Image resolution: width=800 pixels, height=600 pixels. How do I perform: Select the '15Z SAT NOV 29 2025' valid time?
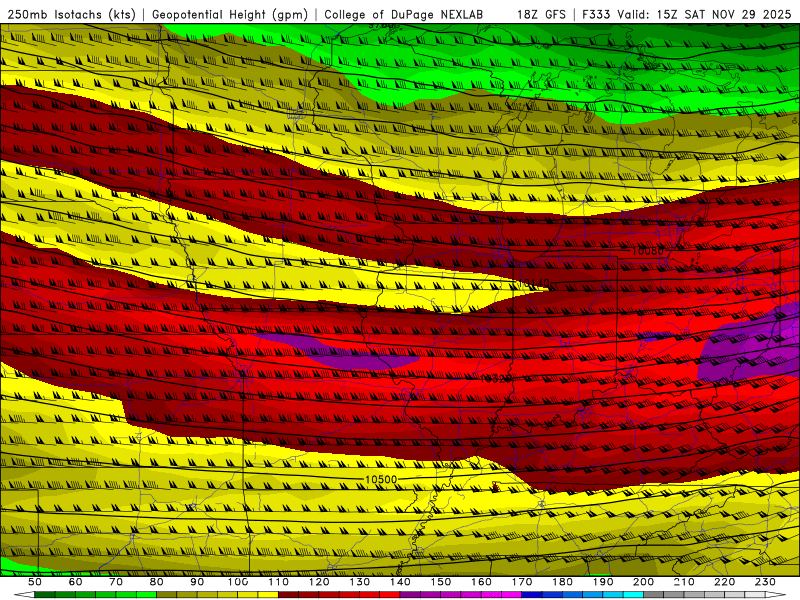[723, 14]
